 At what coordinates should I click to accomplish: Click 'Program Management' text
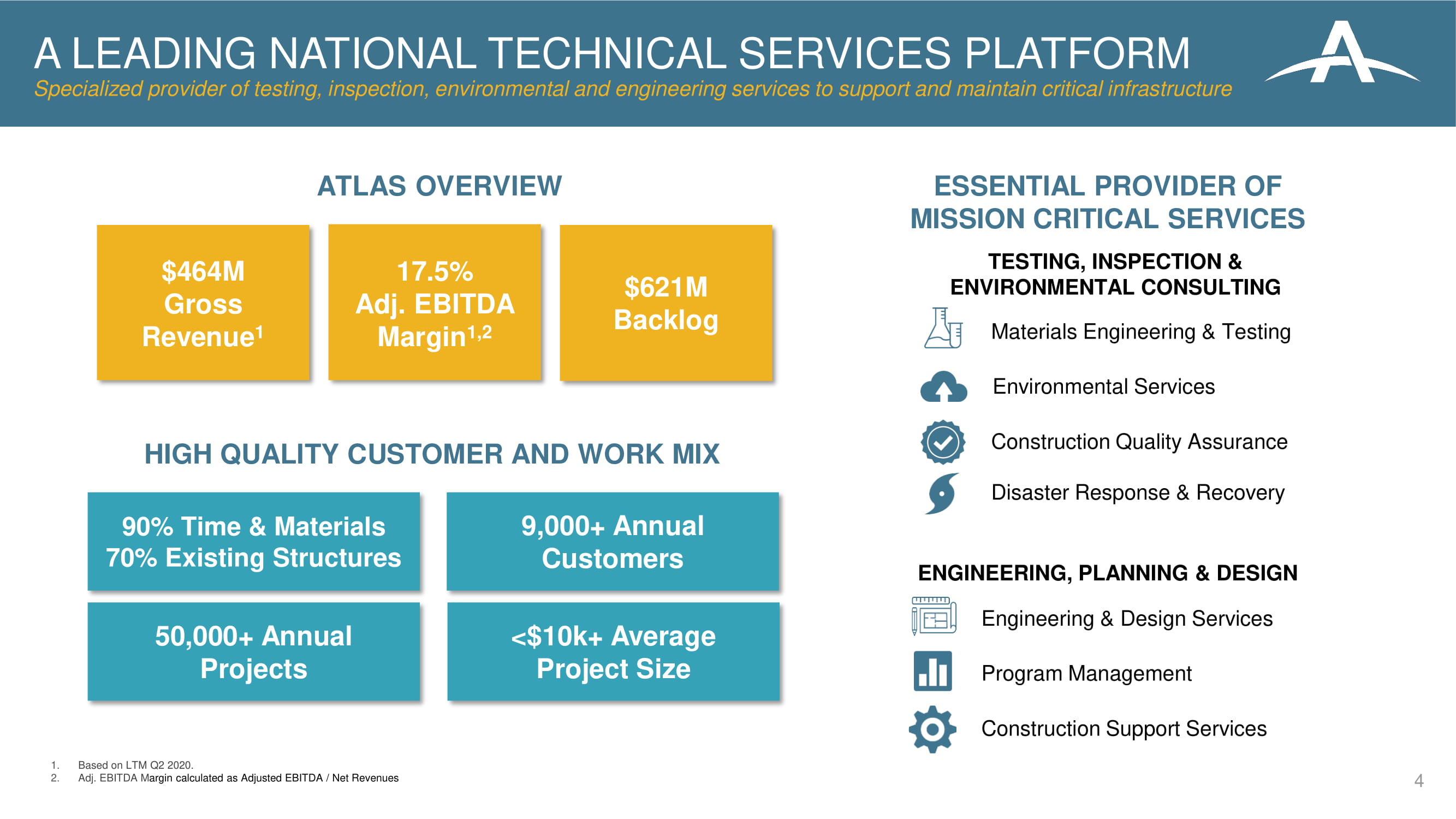(1087, 674)
